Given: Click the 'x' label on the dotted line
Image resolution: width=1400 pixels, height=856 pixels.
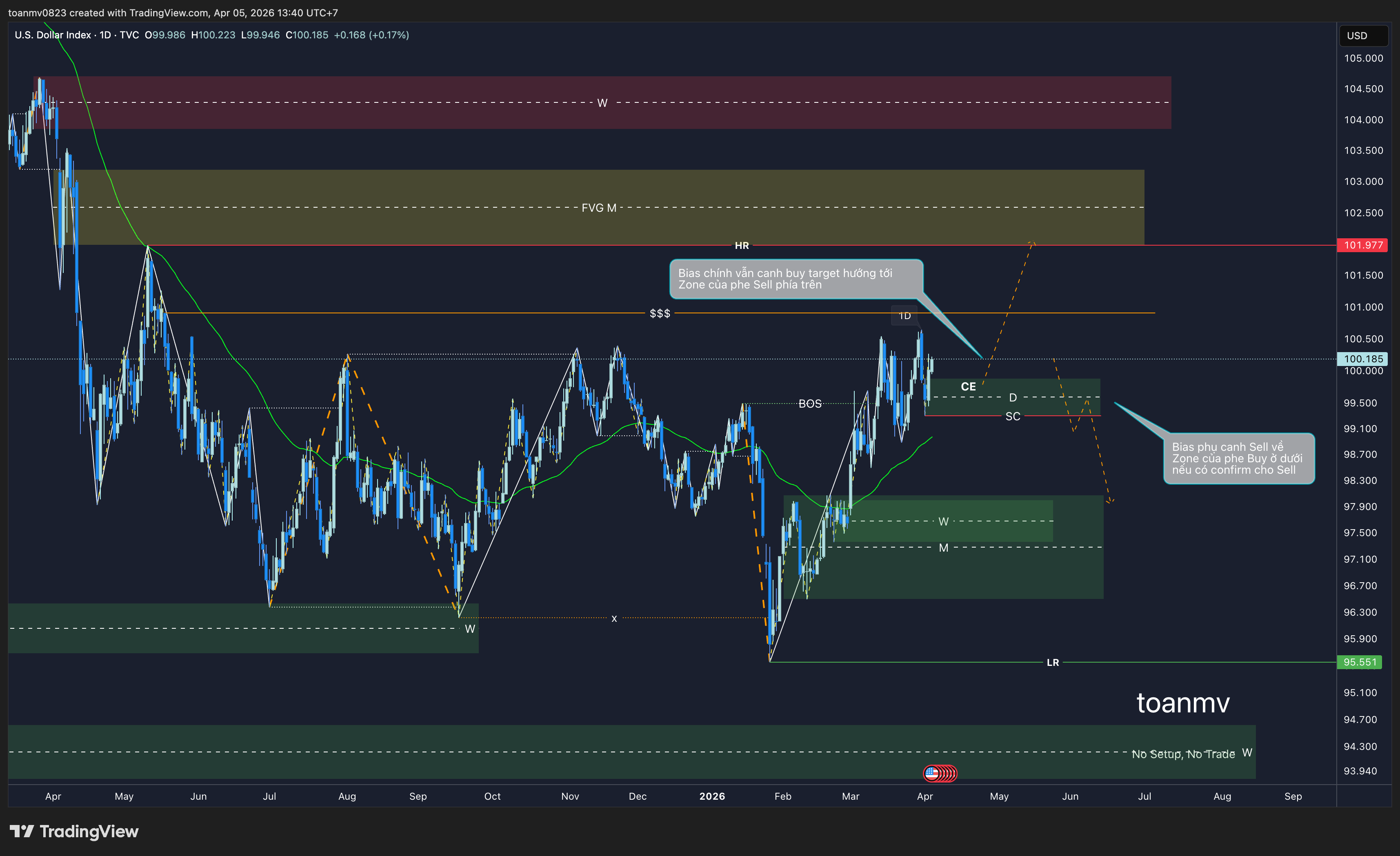Looking at the screenshot, I should [x=613, y=618].
